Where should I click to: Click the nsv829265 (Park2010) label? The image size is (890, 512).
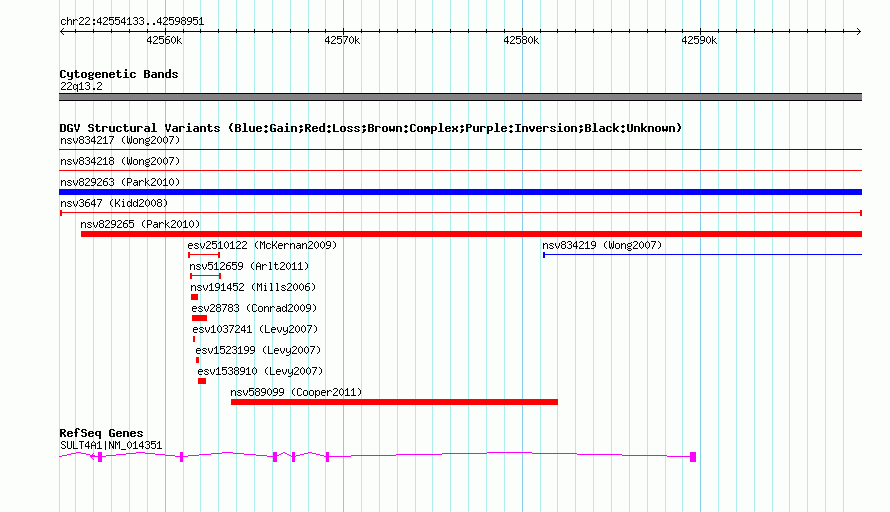pos(140,224)
